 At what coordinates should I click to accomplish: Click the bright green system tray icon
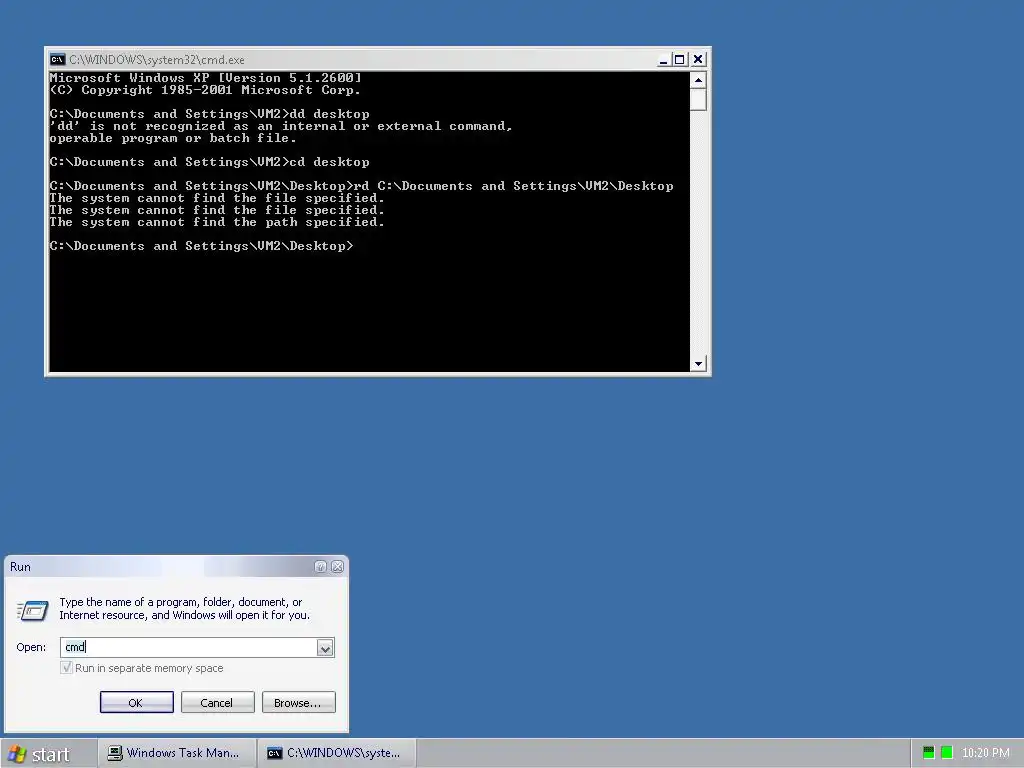click(947, 753)
